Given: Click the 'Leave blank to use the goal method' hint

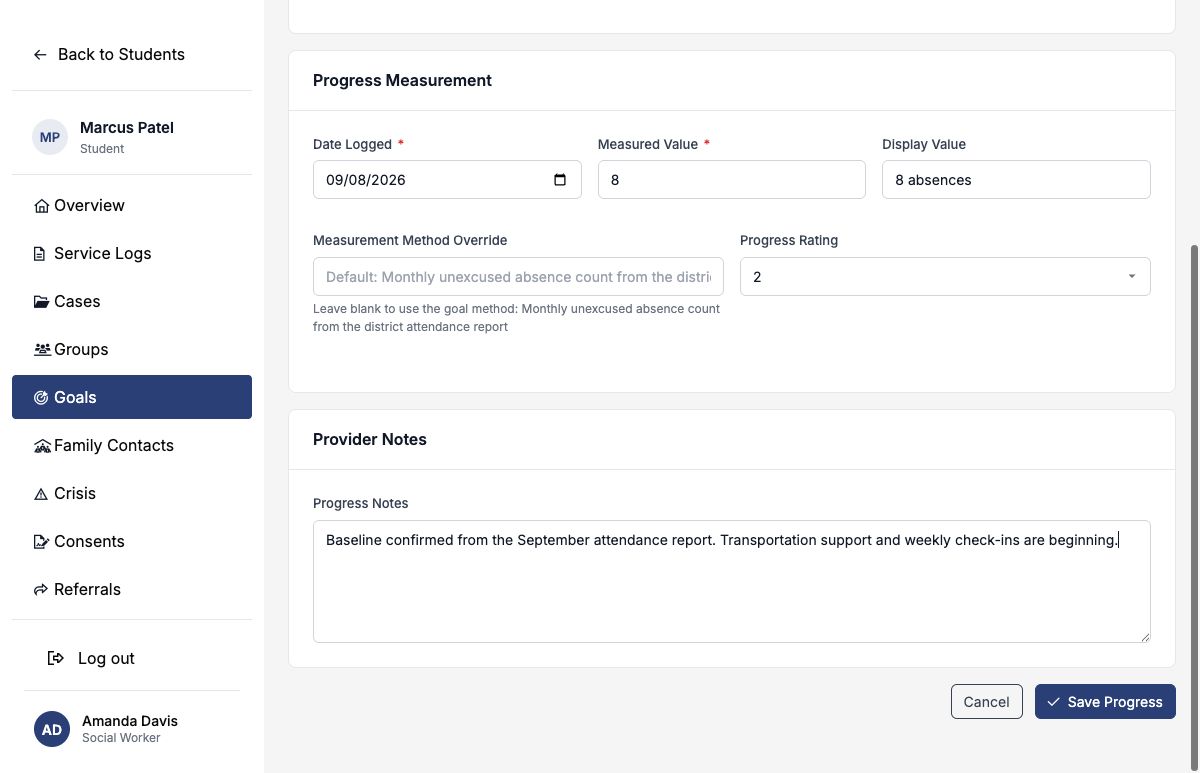Looking at the screenshot, I should click(x=516, y=318).
